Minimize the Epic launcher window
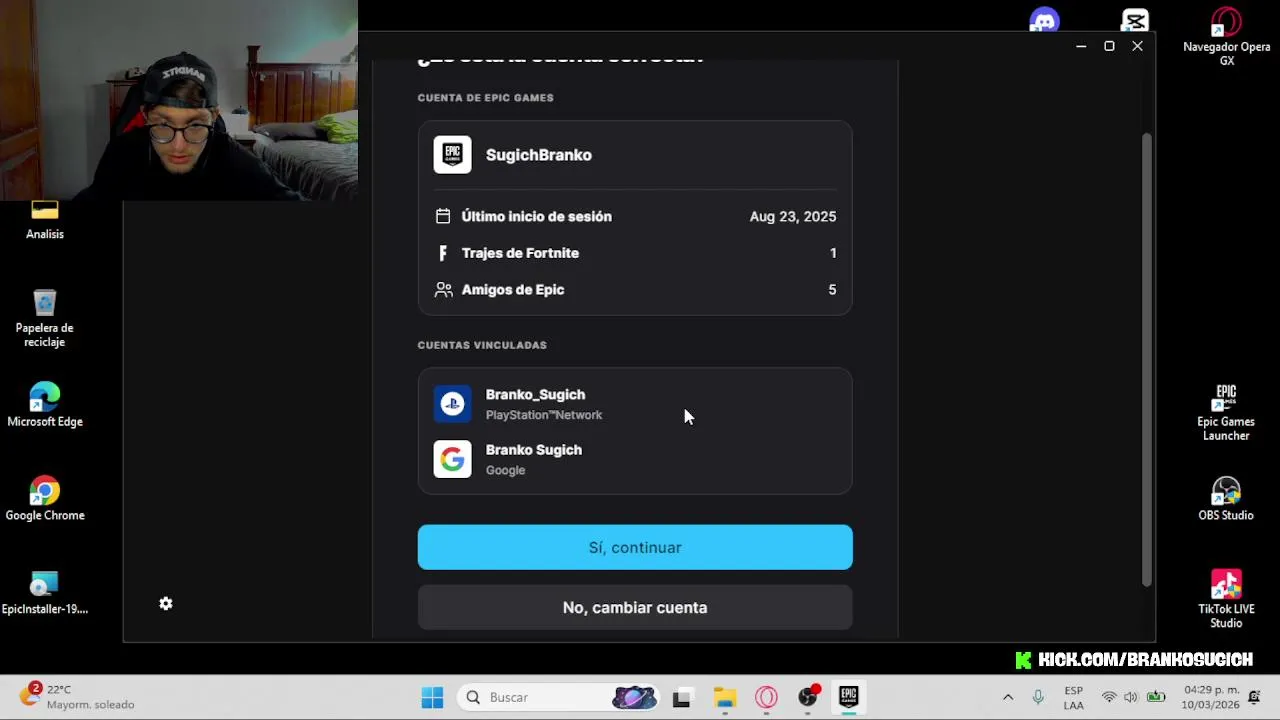Viewport: 1280px width, 720px height. coord(1081,46)
